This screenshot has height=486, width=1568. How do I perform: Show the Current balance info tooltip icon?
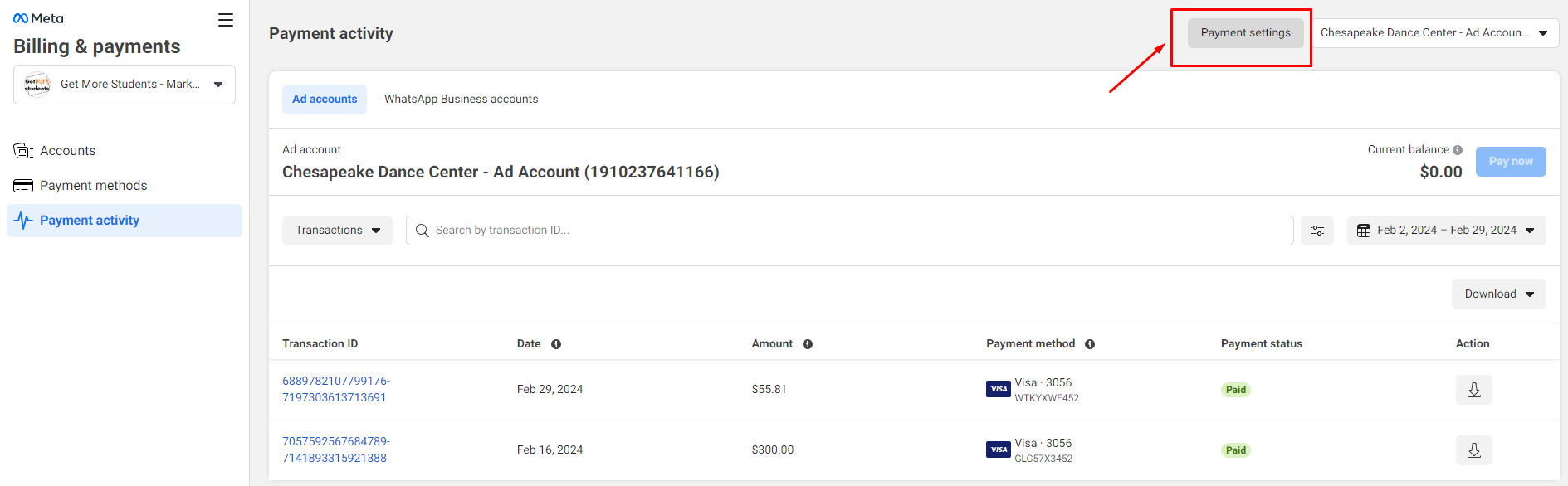click(1458, 150)
